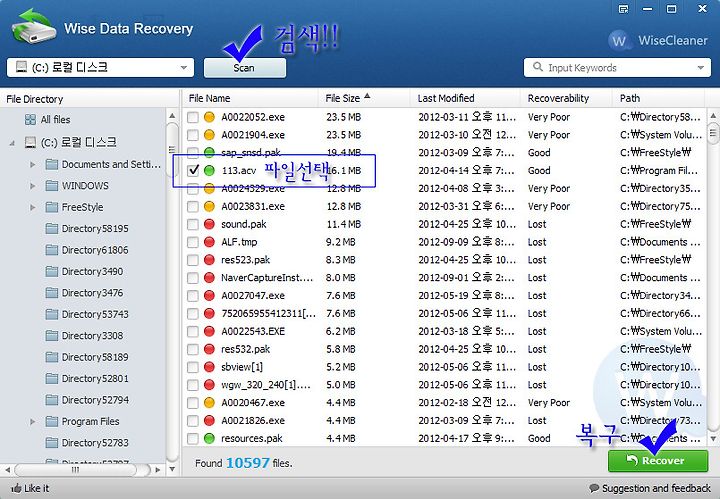Sort by File Name column header
This screenshot has width=720, height=499.
(x=250, y=98)
